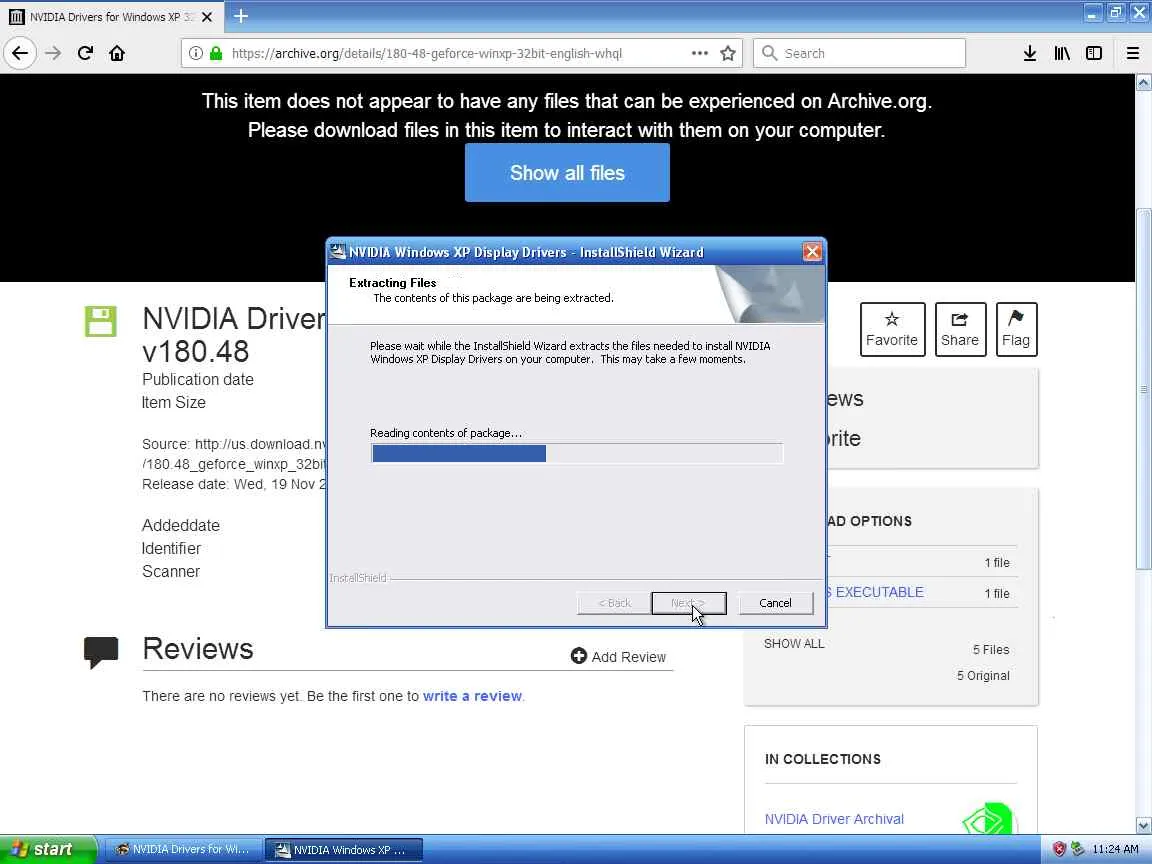Open site information icon in address bar

point(195,53)
